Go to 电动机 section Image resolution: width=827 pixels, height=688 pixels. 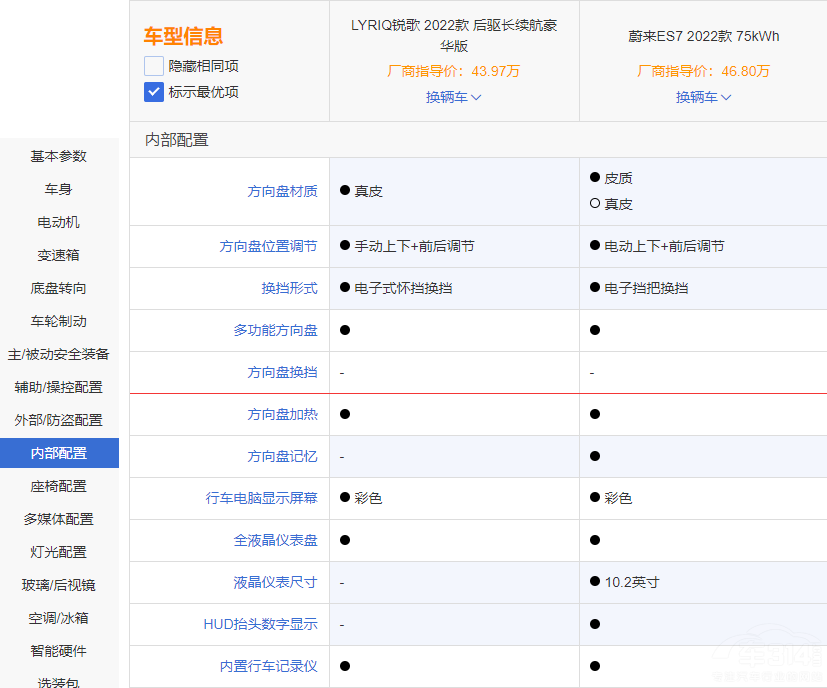(58, 222)
